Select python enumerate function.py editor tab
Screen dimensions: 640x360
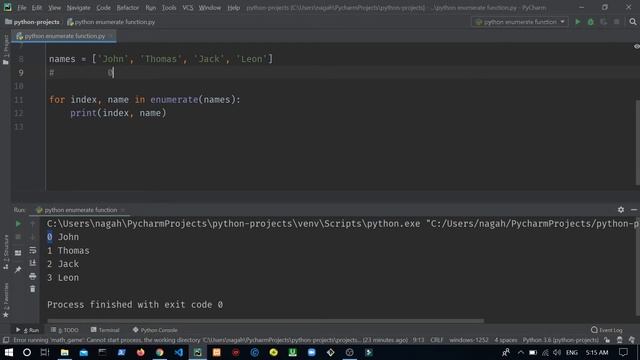click(x=64, y=36)
